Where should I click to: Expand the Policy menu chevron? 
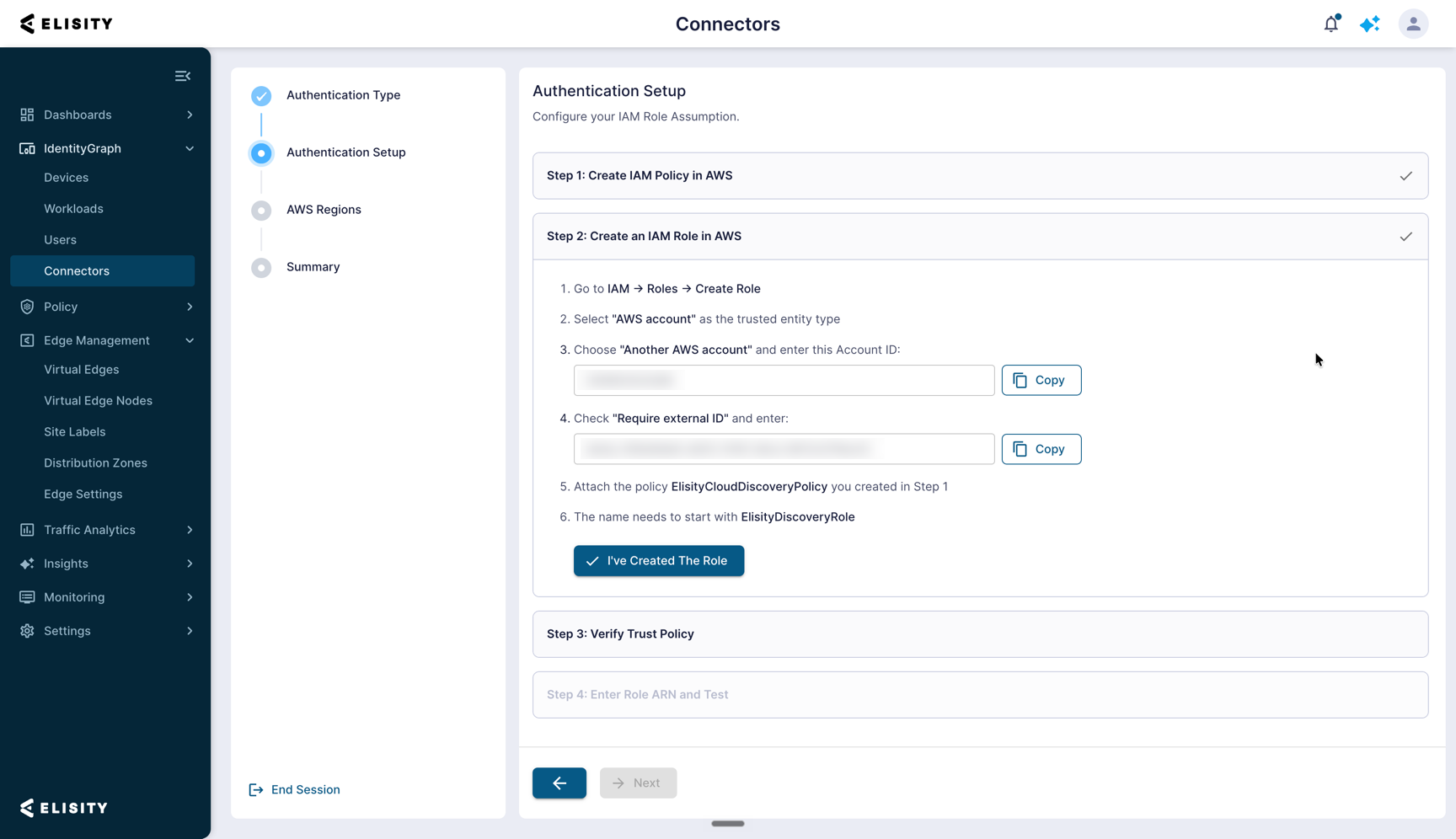[190, 307]
